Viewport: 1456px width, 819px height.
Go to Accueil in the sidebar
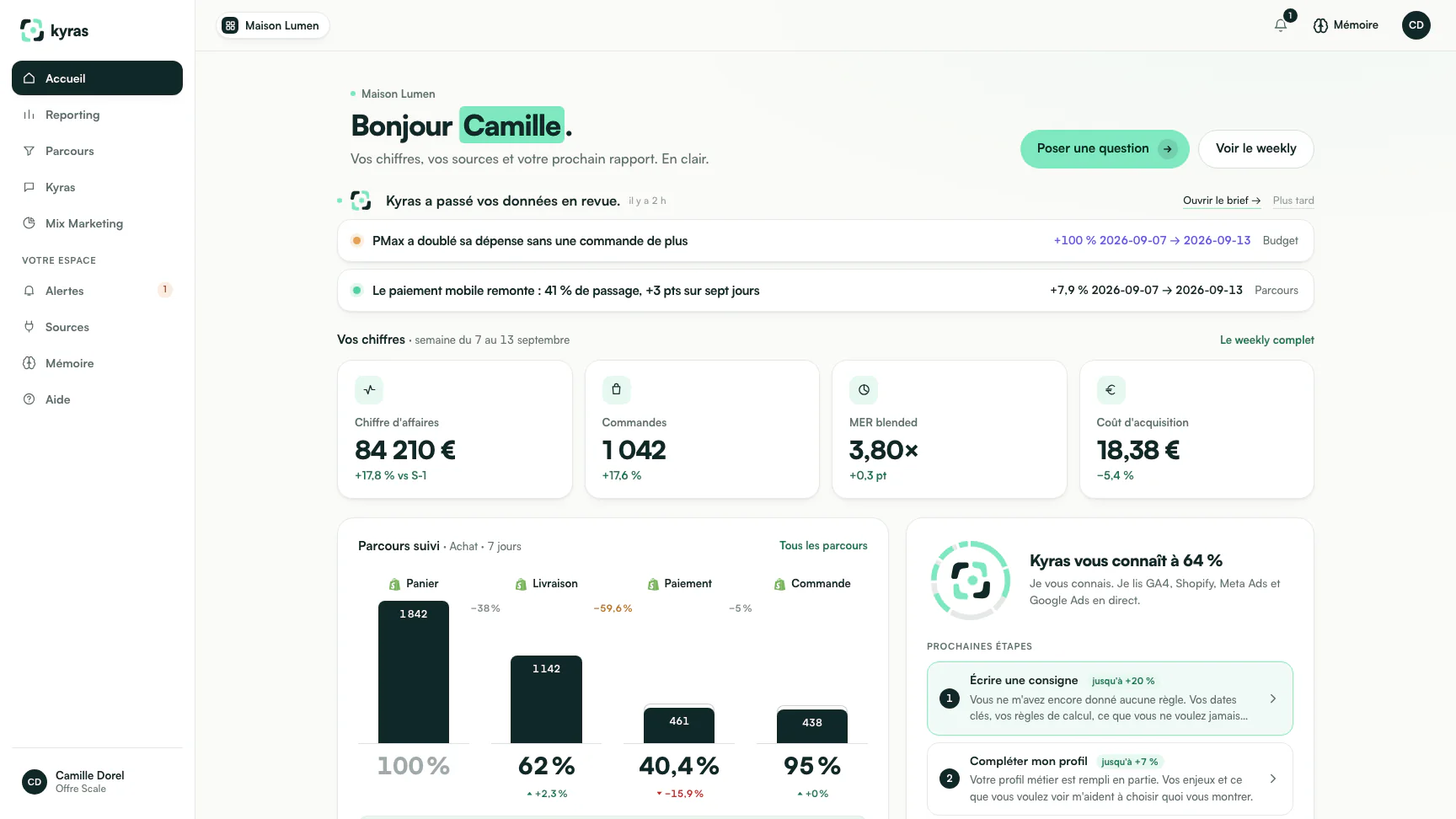[97, 78]
